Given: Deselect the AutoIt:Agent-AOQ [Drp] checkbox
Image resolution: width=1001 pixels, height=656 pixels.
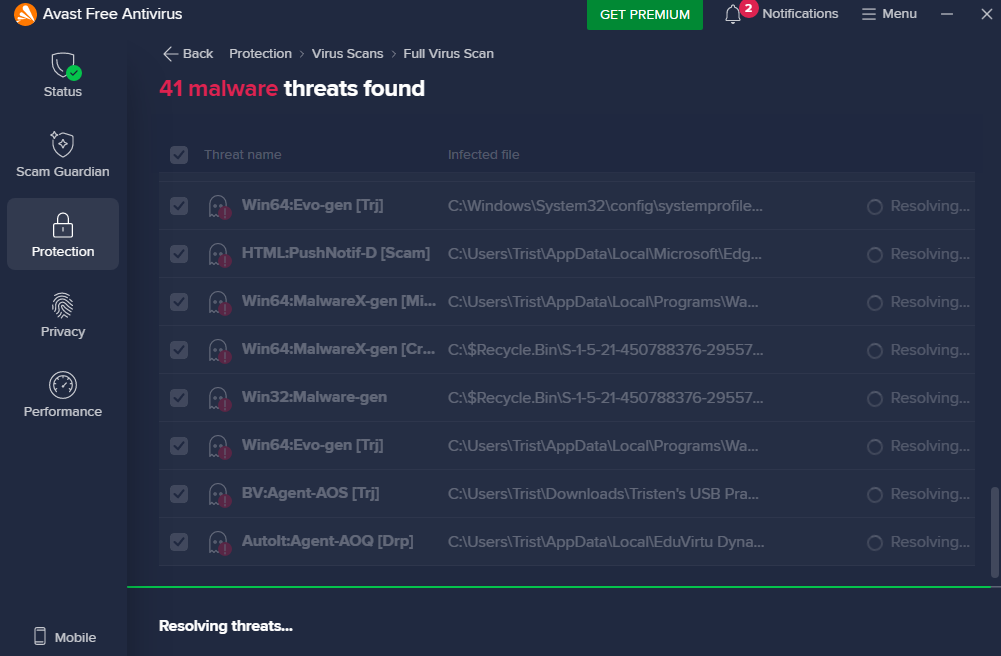Looking at the screenshot, I should [179, 542].
